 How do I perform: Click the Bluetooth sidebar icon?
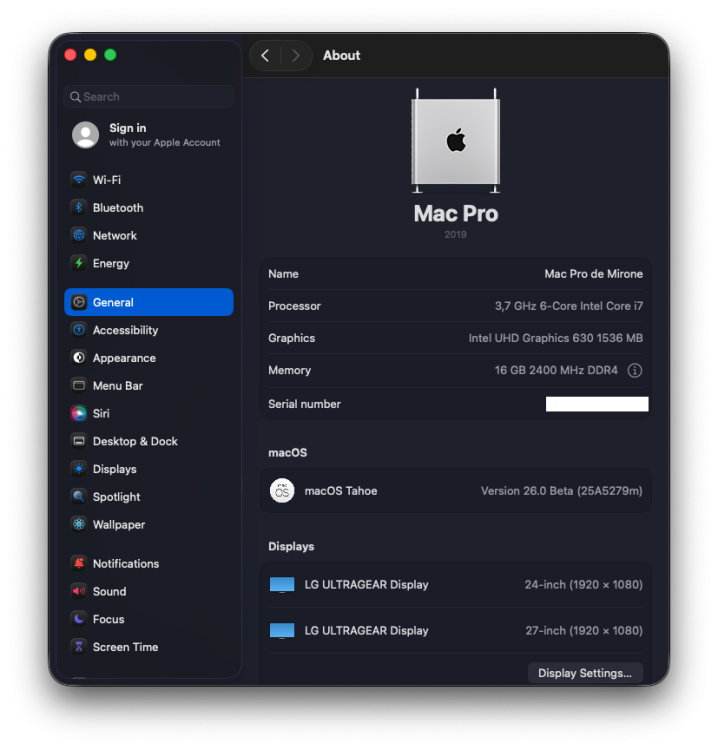79,208
